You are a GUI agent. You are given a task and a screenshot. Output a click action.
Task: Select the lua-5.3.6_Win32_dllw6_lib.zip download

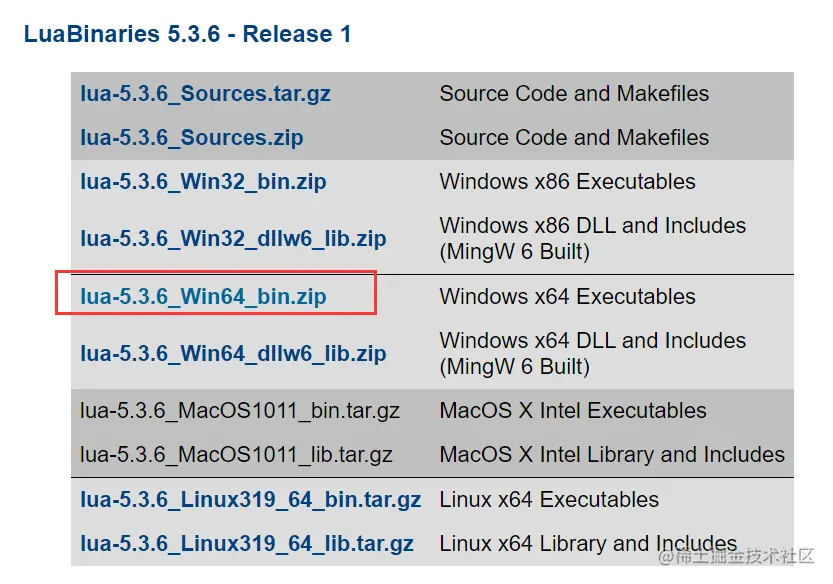[233, 239]
